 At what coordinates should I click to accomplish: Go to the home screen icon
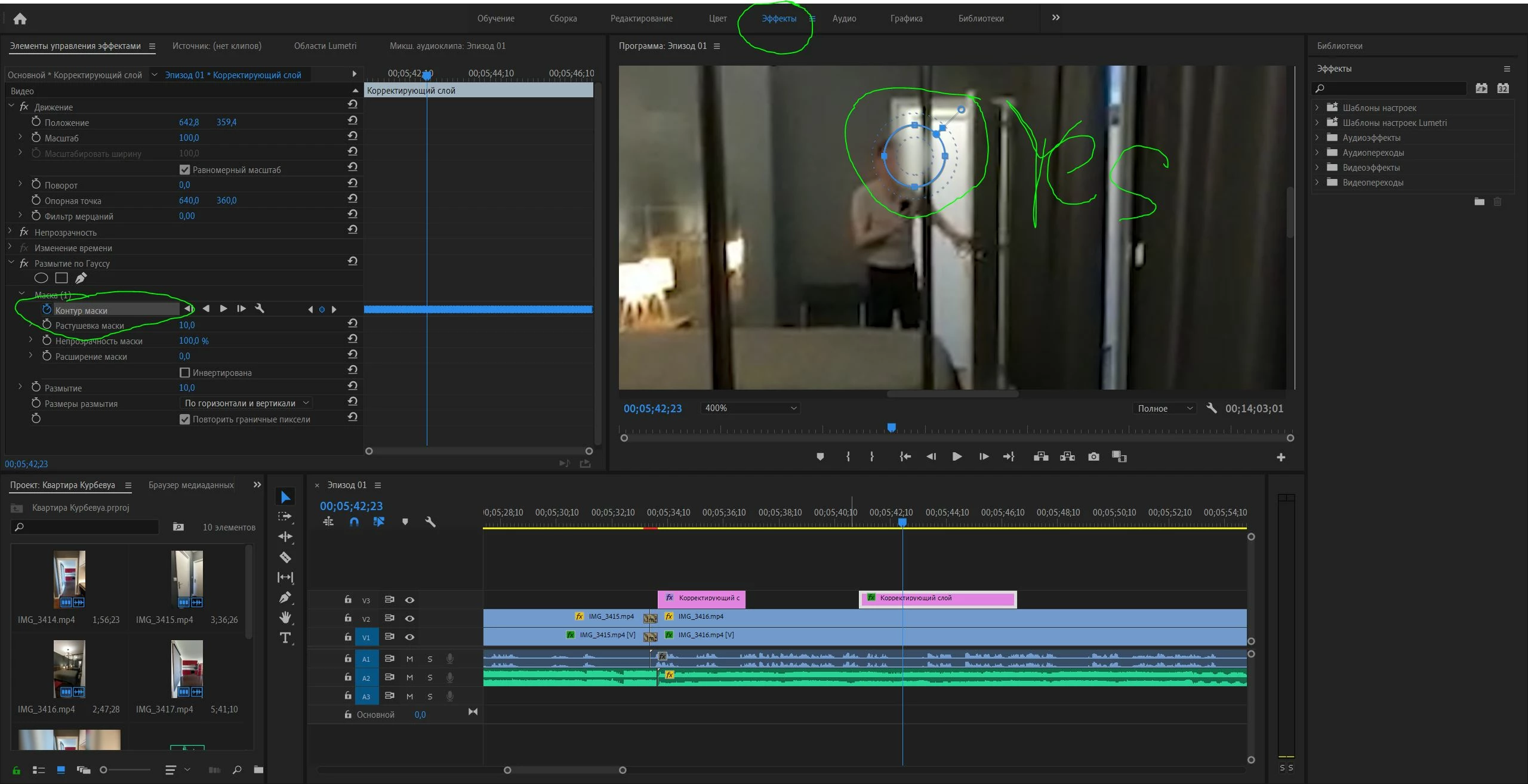[x=20, y=18]
